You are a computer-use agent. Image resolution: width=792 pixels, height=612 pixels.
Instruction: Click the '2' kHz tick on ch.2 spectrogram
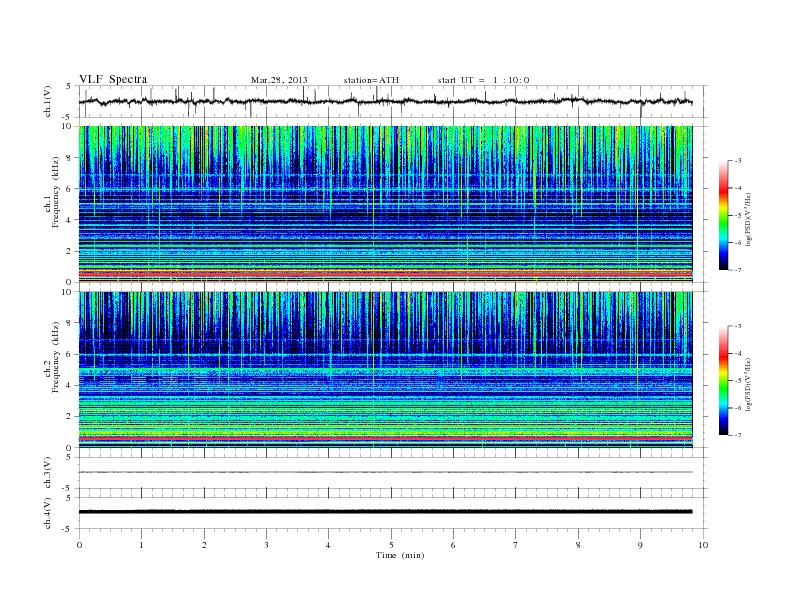(x=70, y=417)
